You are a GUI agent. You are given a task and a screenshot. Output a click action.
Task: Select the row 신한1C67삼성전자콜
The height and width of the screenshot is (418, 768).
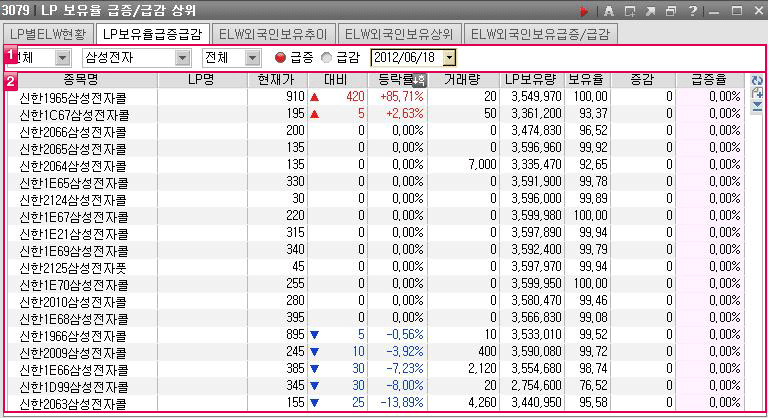pos(375,114)
